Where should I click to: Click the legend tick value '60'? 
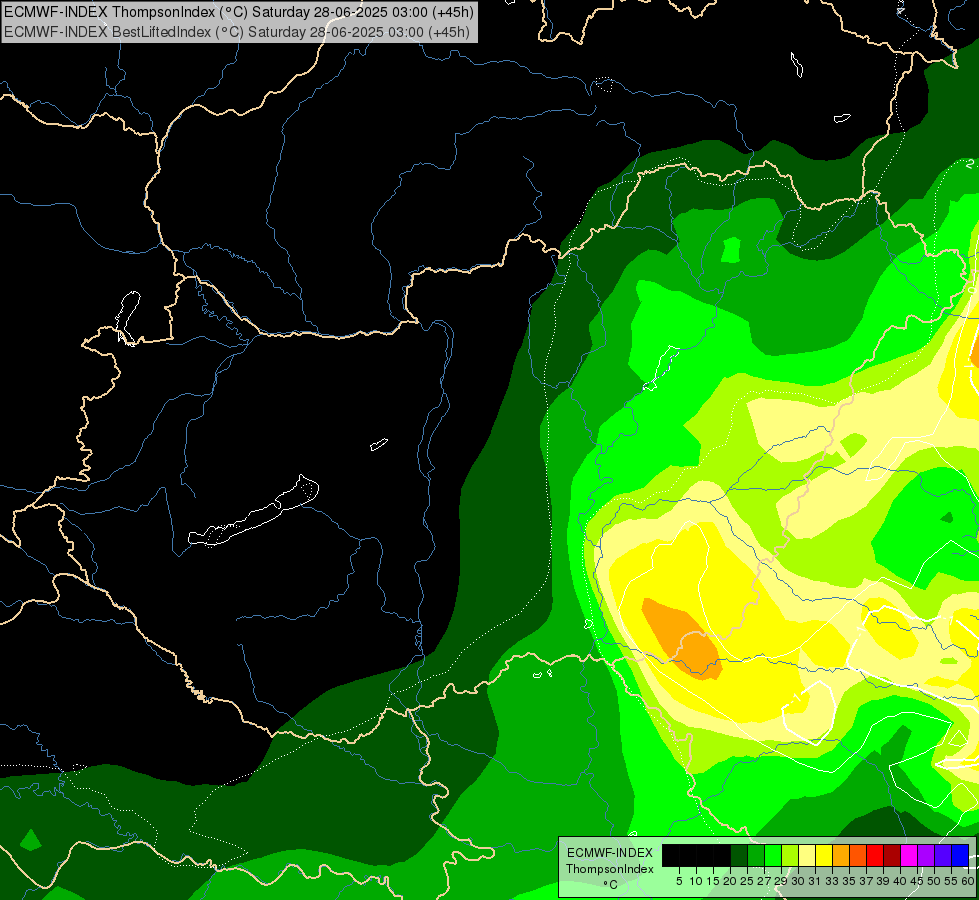[x=968, y=881]
